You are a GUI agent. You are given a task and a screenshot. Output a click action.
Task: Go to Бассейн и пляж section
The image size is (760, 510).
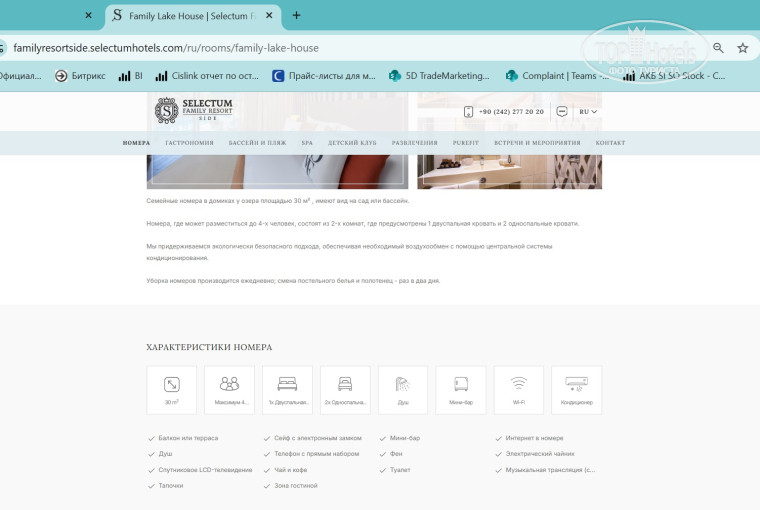[x=257, y=143]
